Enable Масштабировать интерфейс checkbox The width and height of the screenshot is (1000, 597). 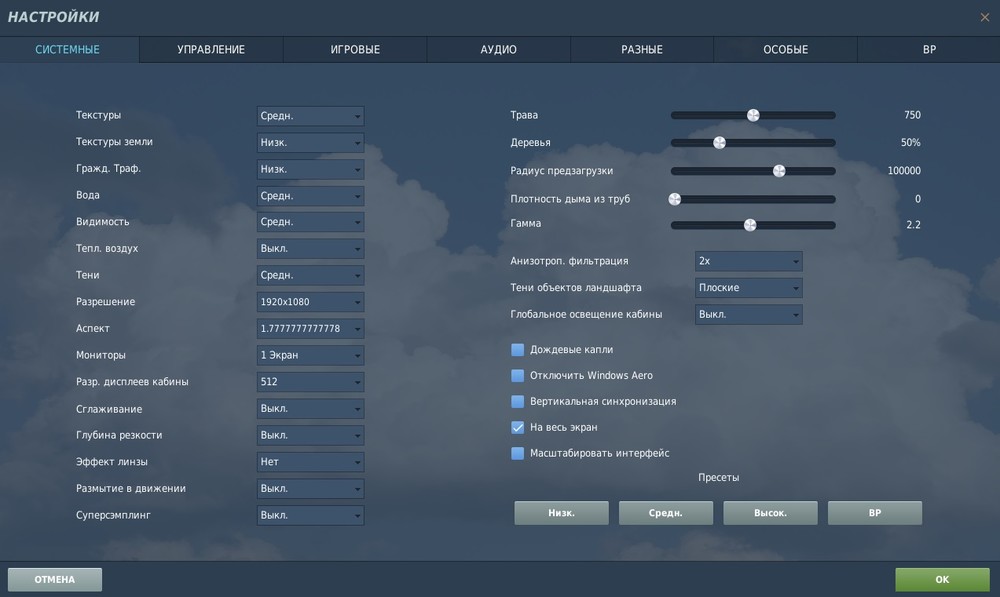click(x=518, y=453)
